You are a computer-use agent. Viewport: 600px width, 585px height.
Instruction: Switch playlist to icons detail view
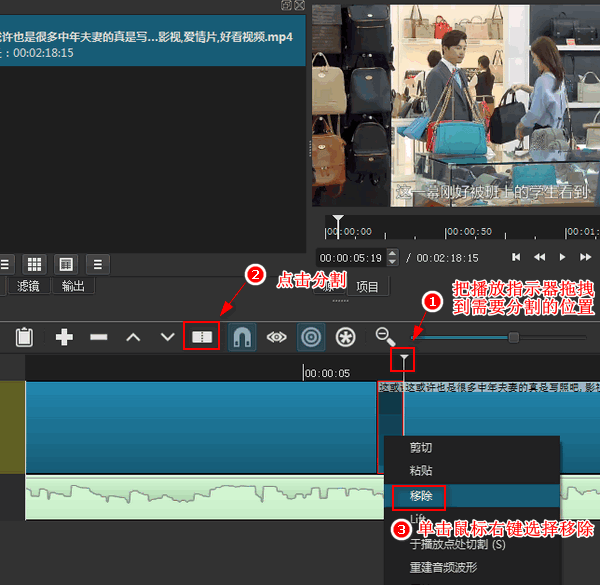click(x=66, y=264)
